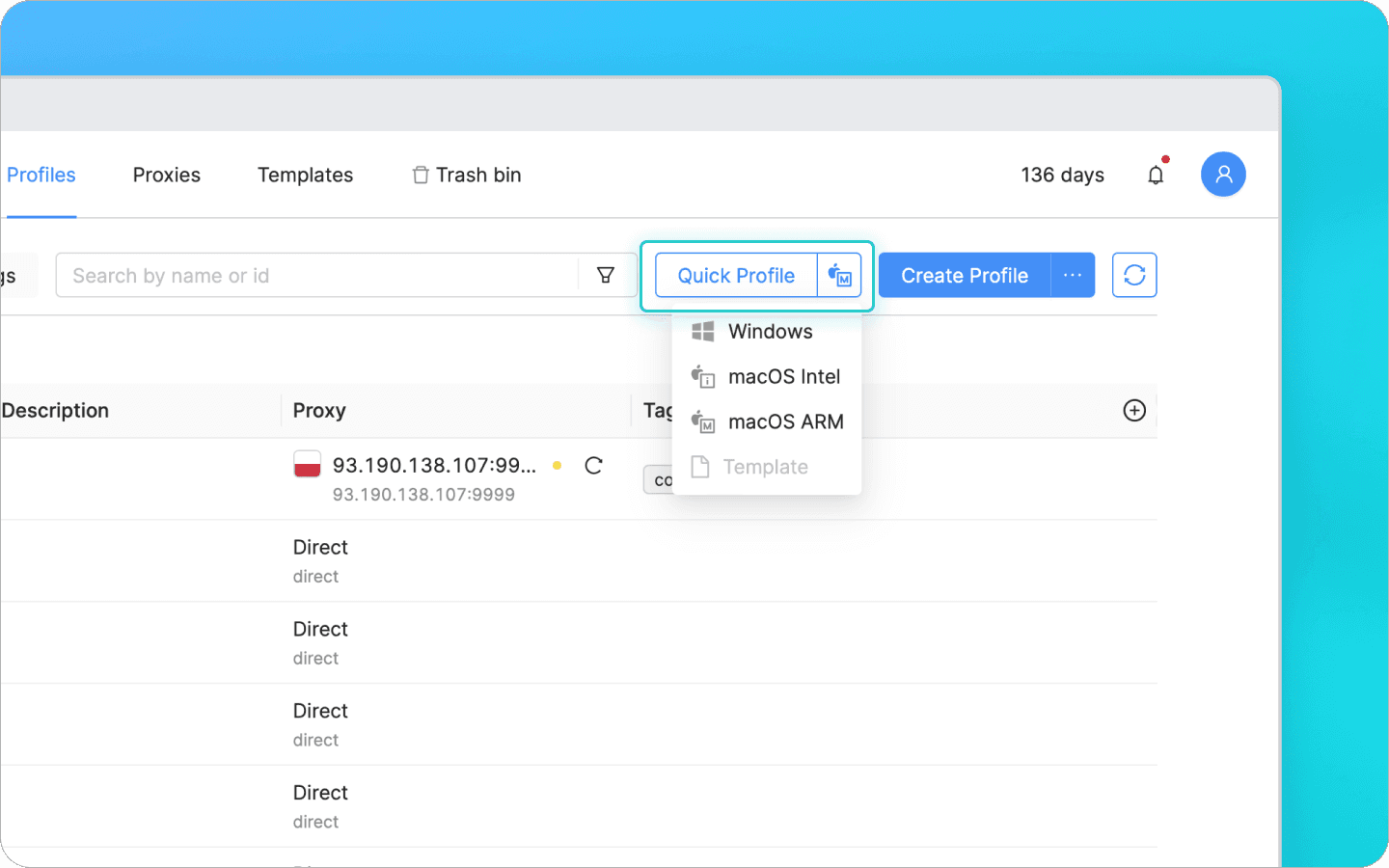Select Template from the dropdown menu

[x=766, y=468]
